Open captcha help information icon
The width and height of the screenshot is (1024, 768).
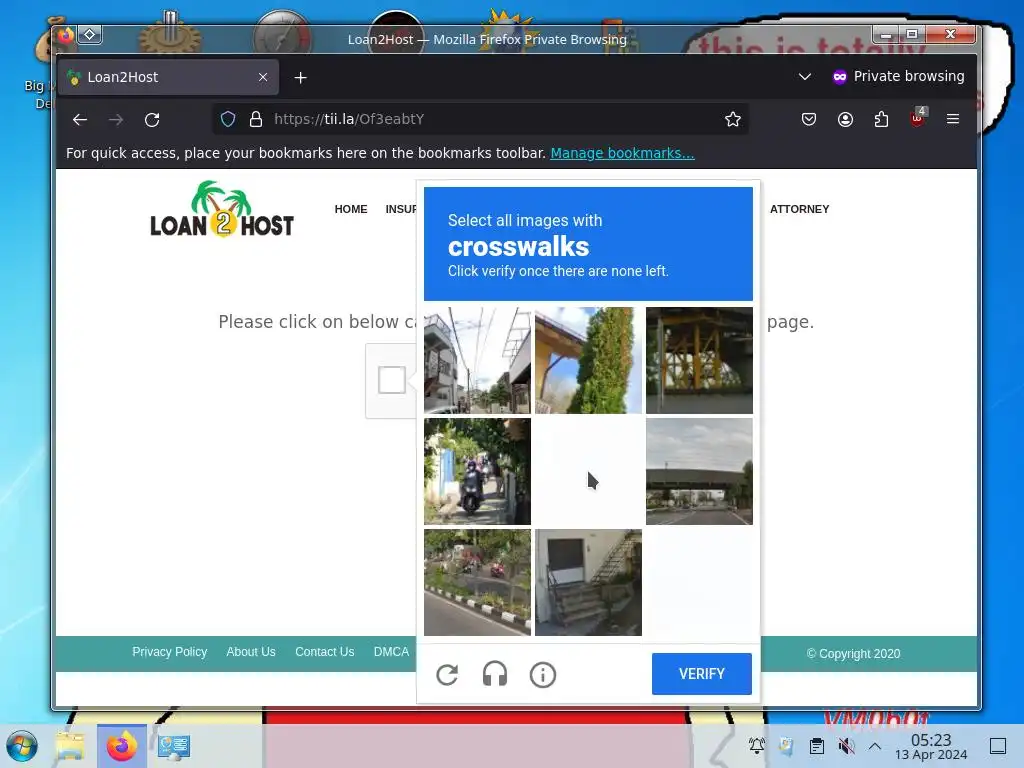click(x=543, y=675)
